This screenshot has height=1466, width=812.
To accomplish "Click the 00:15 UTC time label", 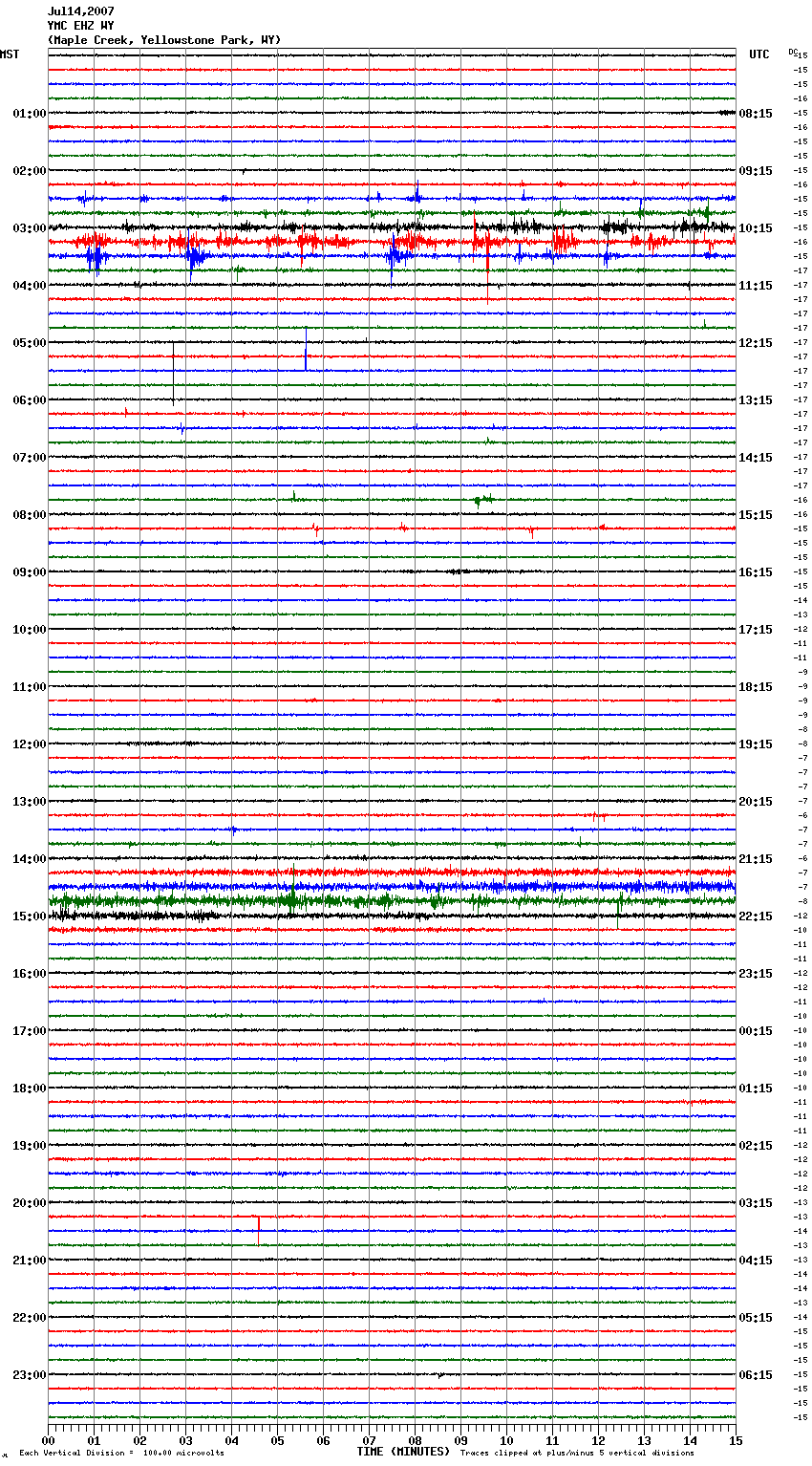I will point(756,1031).
